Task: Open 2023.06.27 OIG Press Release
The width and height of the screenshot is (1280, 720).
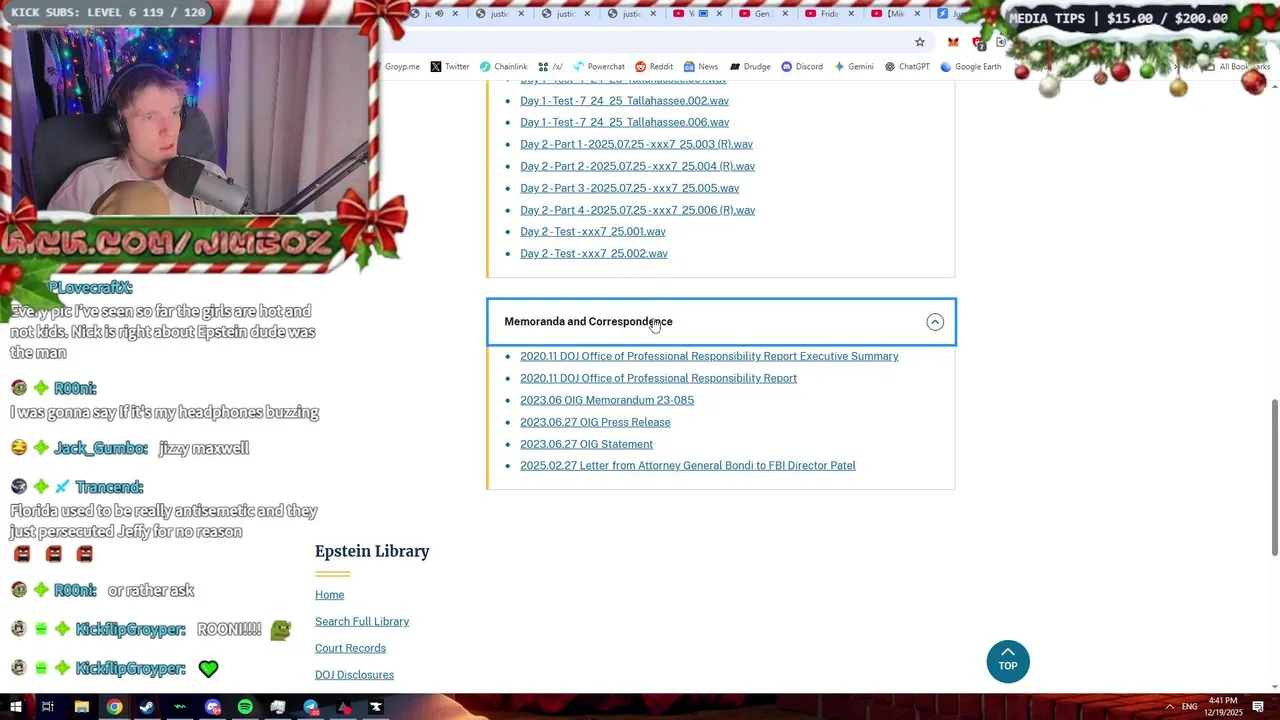Action: pos(595,422)
